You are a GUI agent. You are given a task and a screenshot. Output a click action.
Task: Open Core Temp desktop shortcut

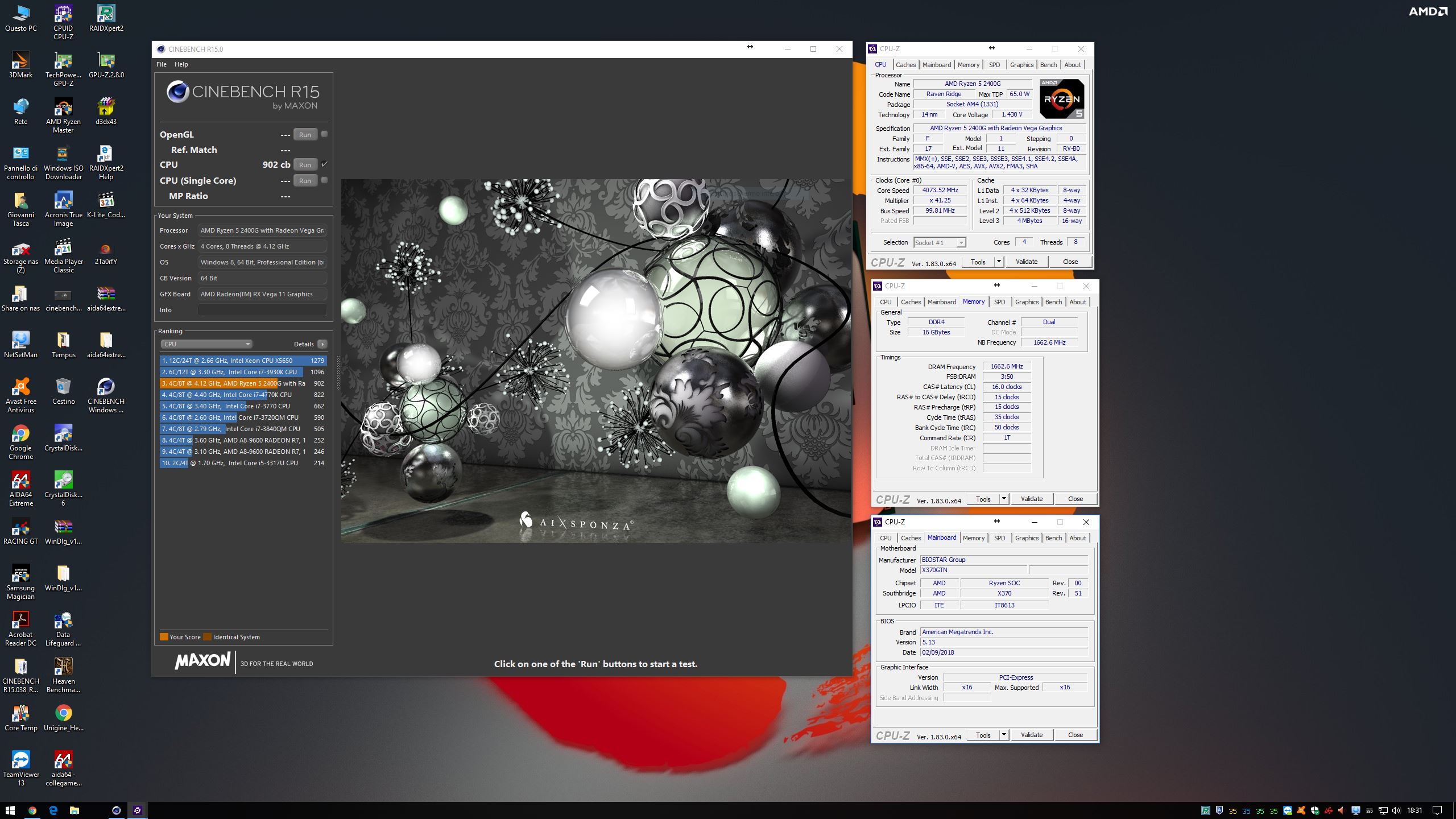coord(20,717)
